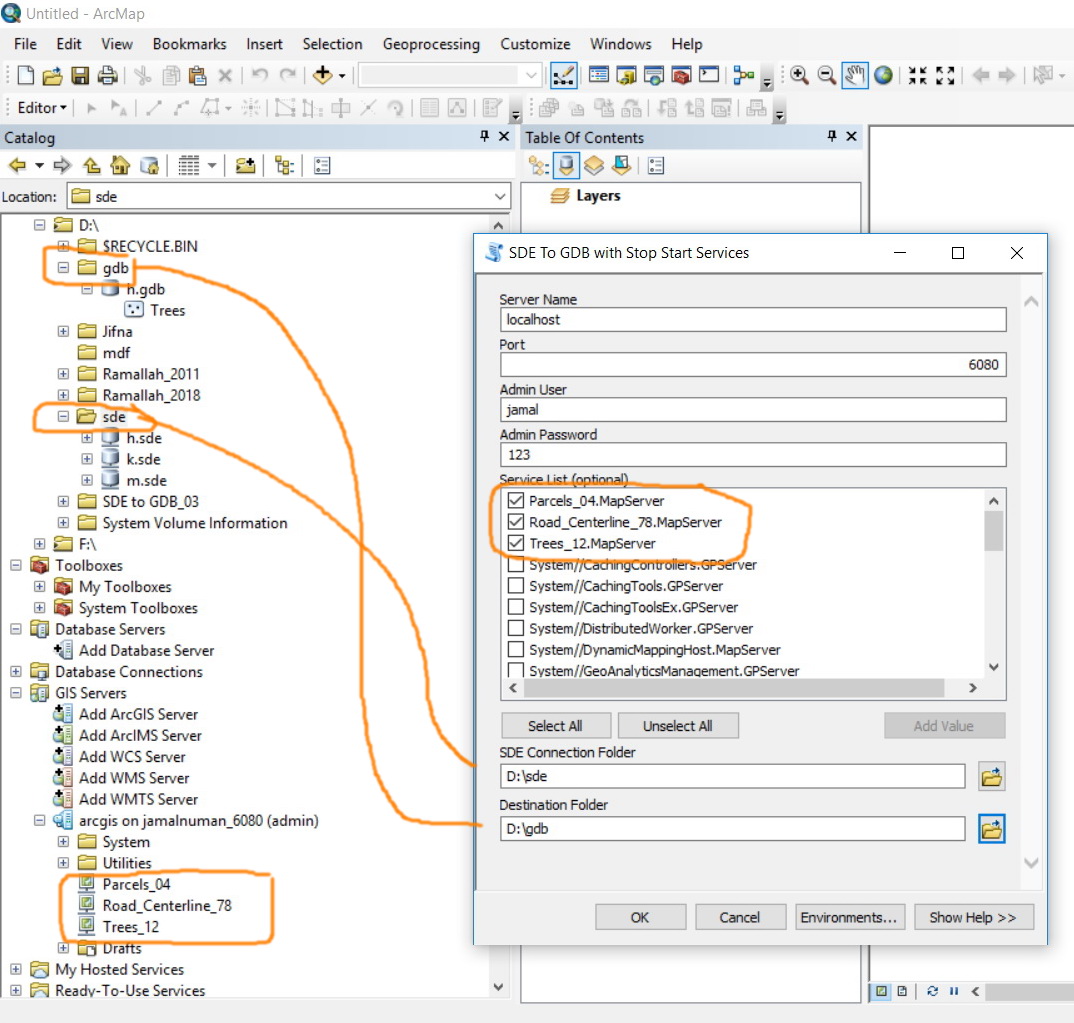Click List By Source icon
The width and height of the screenshot is (1074, 1023).
tap(566, 166)
